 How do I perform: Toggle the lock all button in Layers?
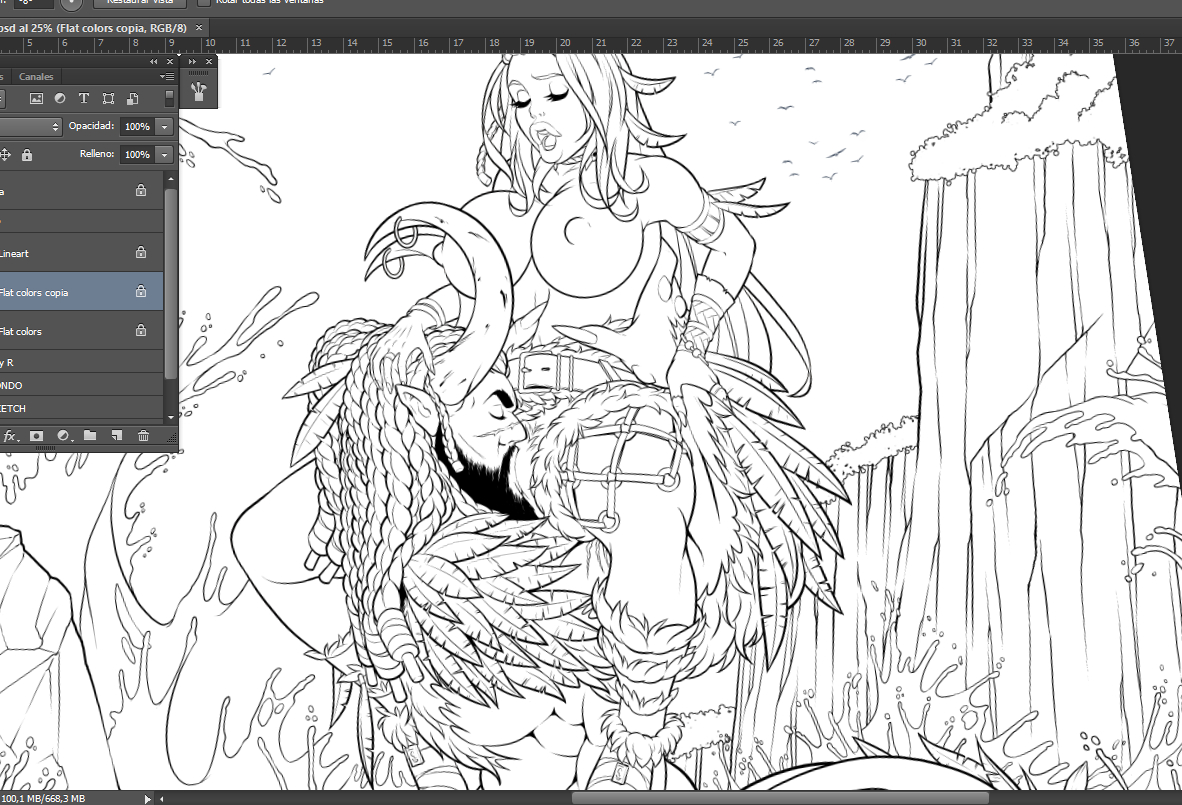click(27, 155)
